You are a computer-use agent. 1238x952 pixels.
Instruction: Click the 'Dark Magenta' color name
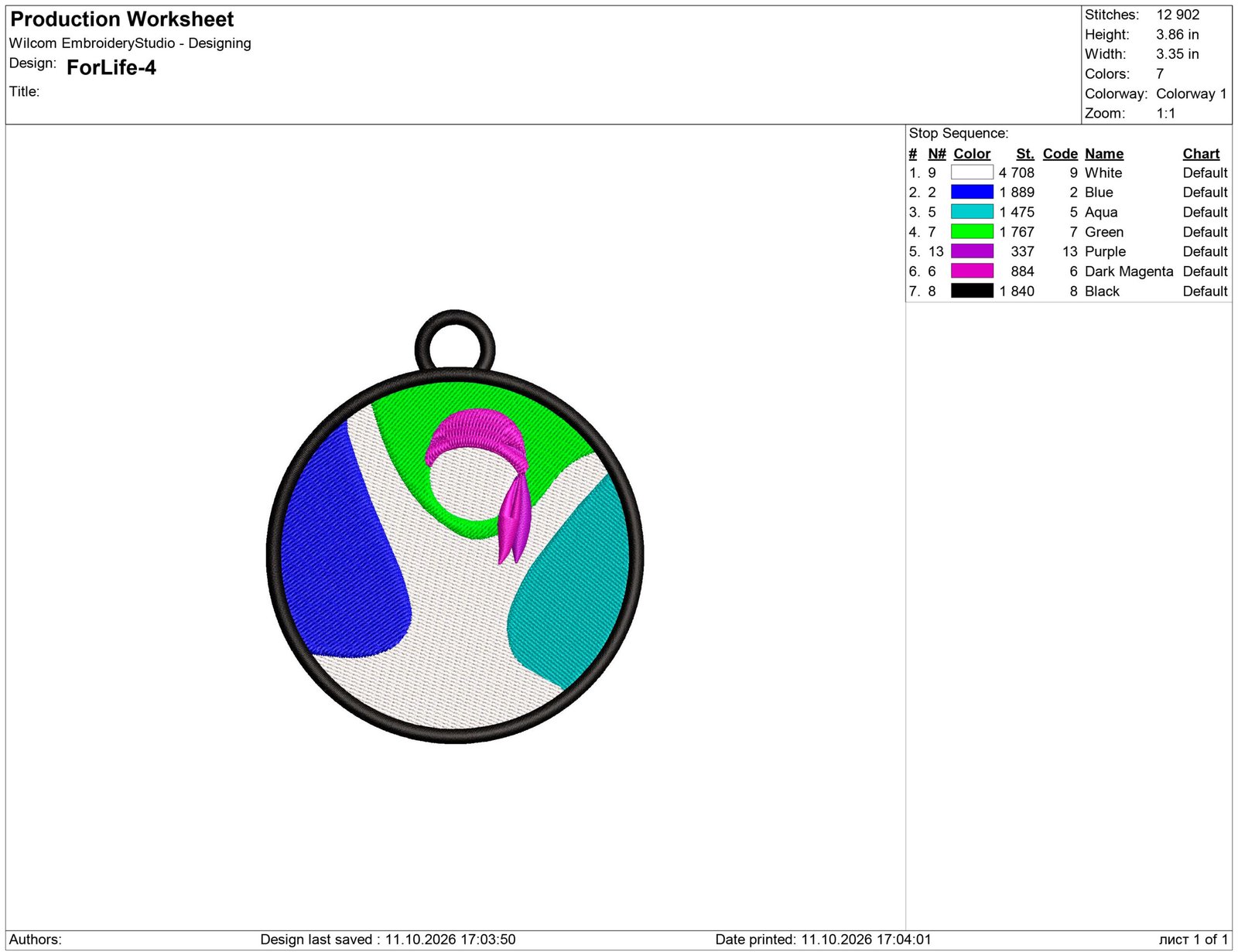(x=1129, y=271)
